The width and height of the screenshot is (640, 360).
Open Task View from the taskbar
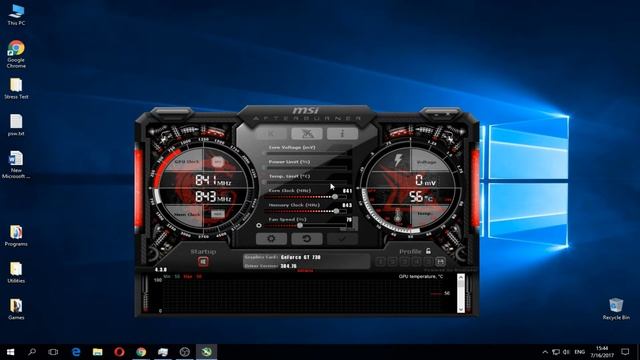[x=53, y=351]
